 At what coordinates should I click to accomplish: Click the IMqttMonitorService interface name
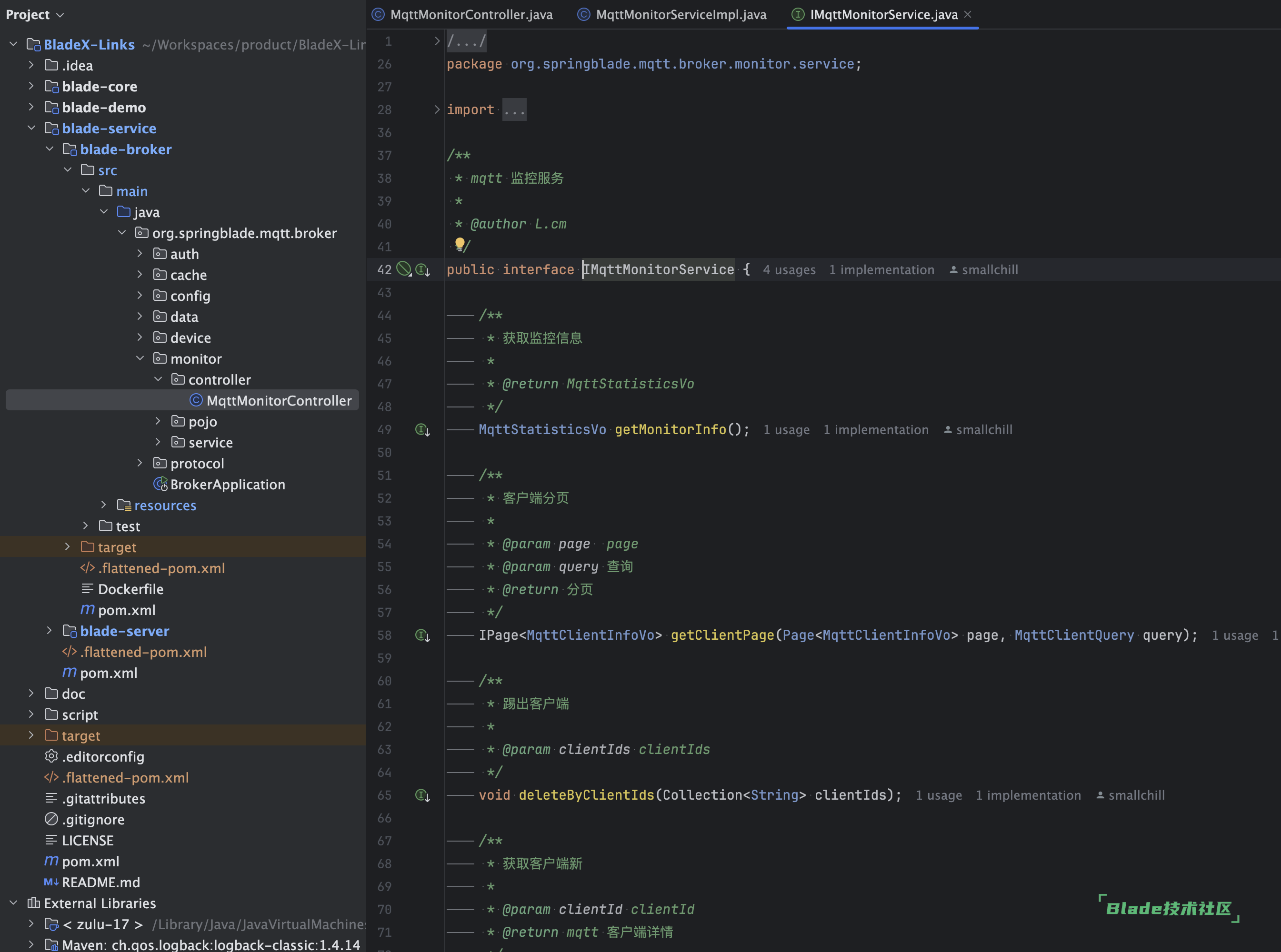point(658,270)
